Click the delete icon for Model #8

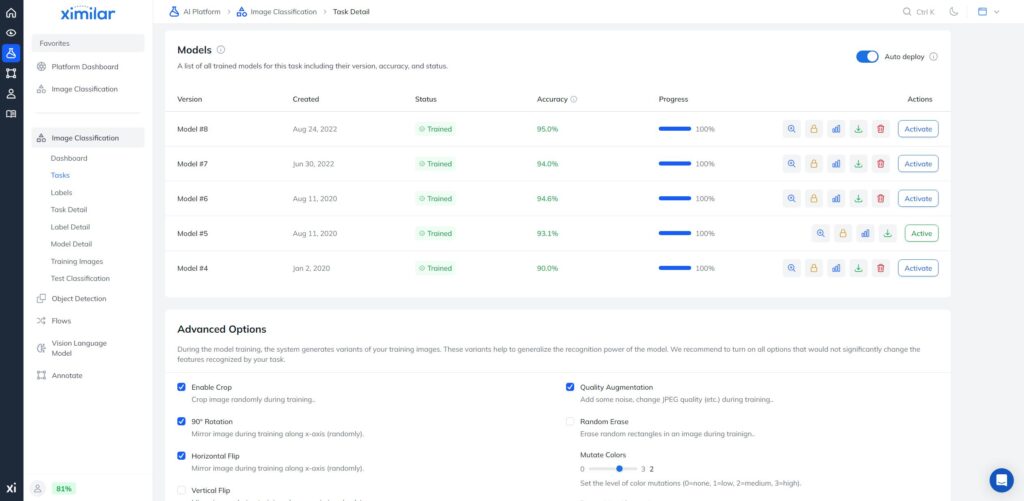880,129
